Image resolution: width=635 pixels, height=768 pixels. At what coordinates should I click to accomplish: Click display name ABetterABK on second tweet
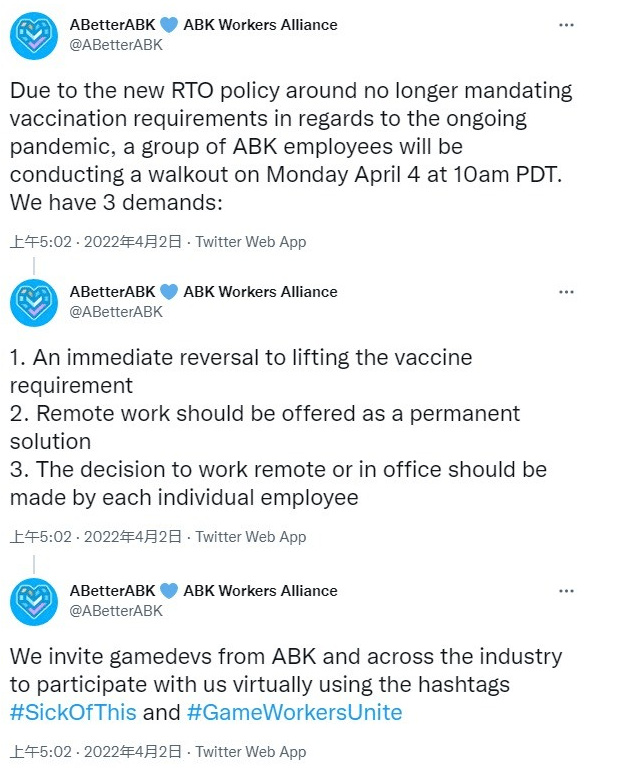[112, 292]
